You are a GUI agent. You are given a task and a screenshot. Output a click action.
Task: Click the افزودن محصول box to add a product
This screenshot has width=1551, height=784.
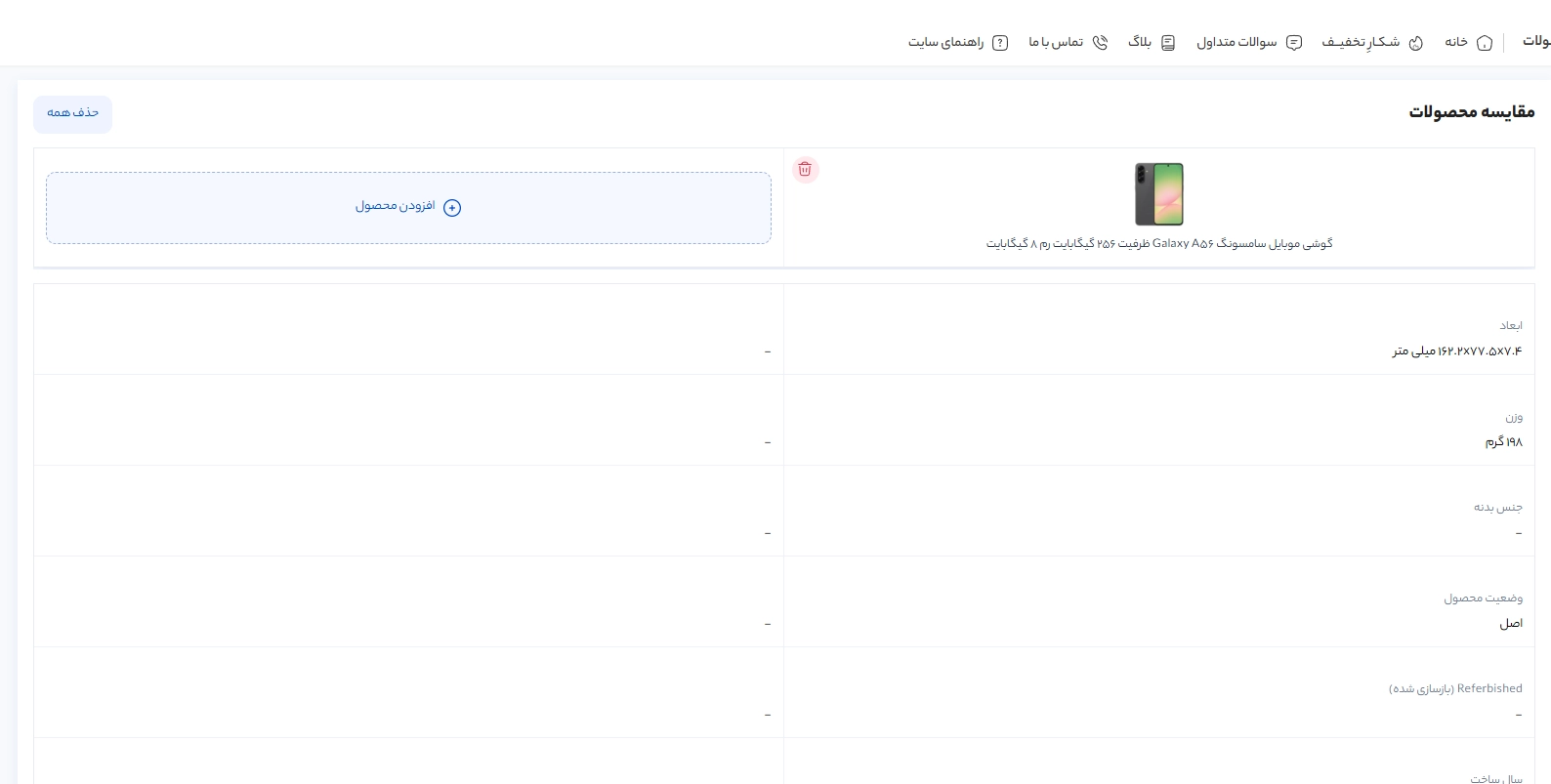[408, 208]
